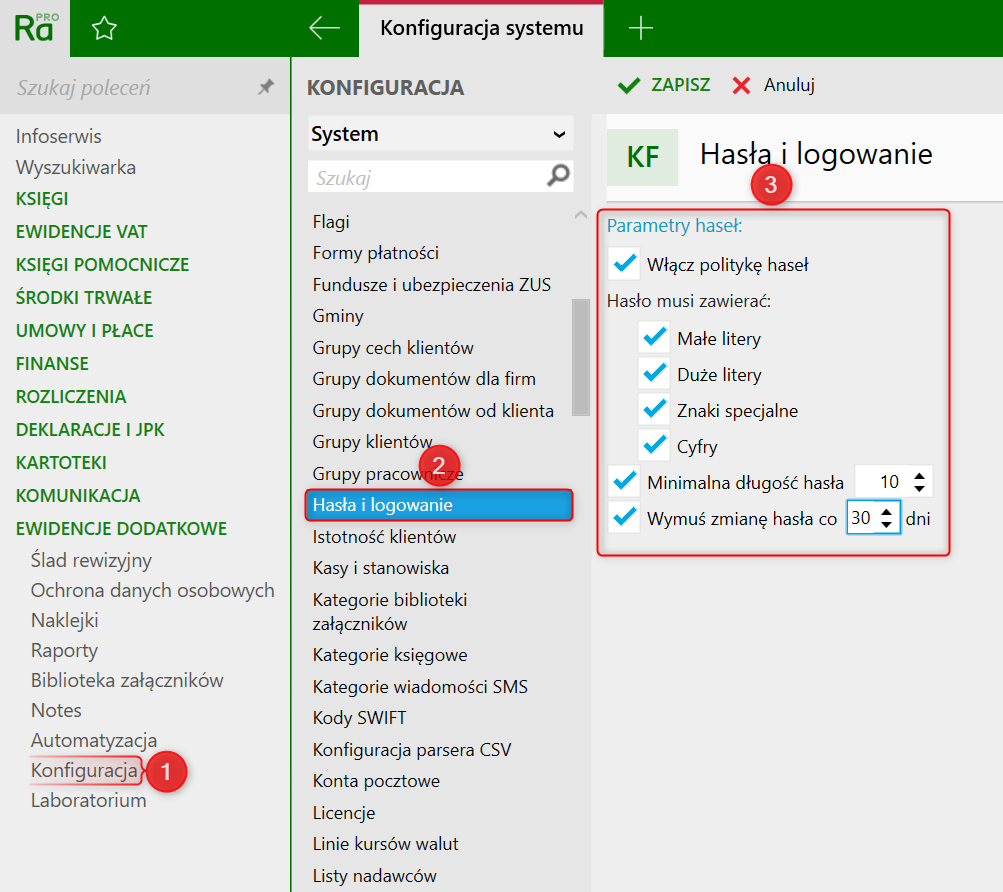The width and height of the screenshot is (1003, 892).
Task: Open Naklejki item
Action: pyautogui.click(x=65, y=620)
